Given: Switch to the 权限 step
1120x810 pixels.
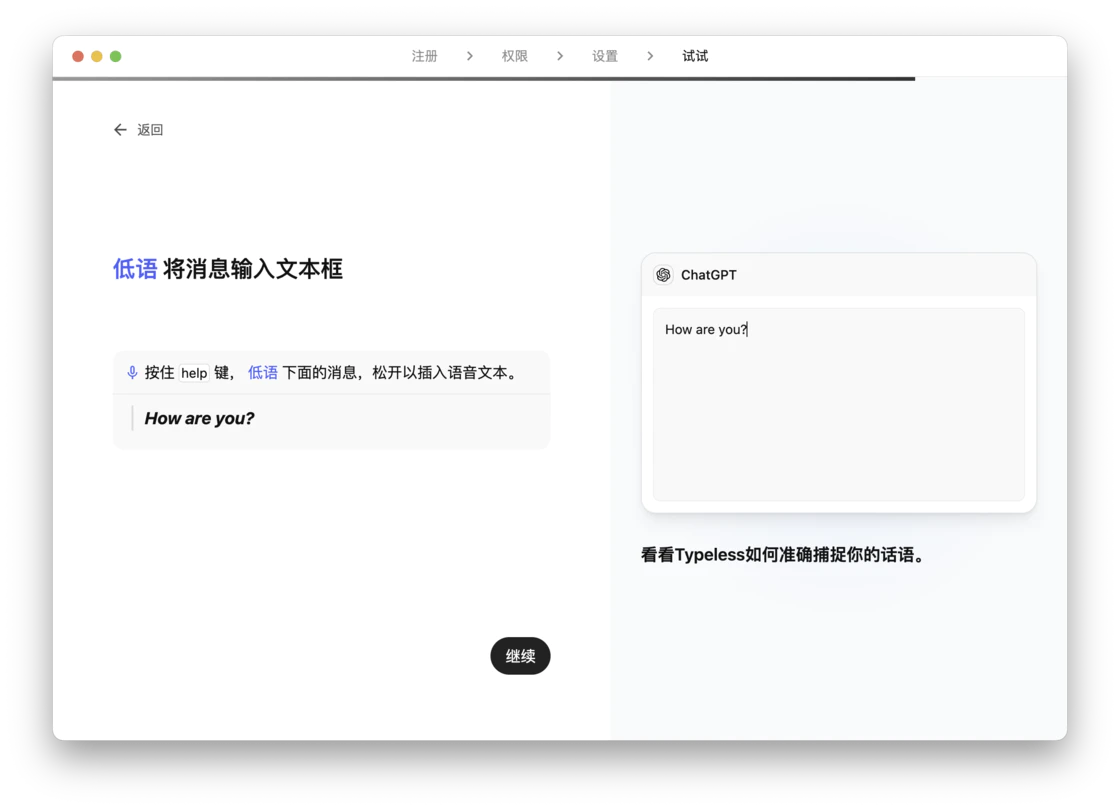Looking at the screenshot, I should pyautogui.click(x=515, y=56).
